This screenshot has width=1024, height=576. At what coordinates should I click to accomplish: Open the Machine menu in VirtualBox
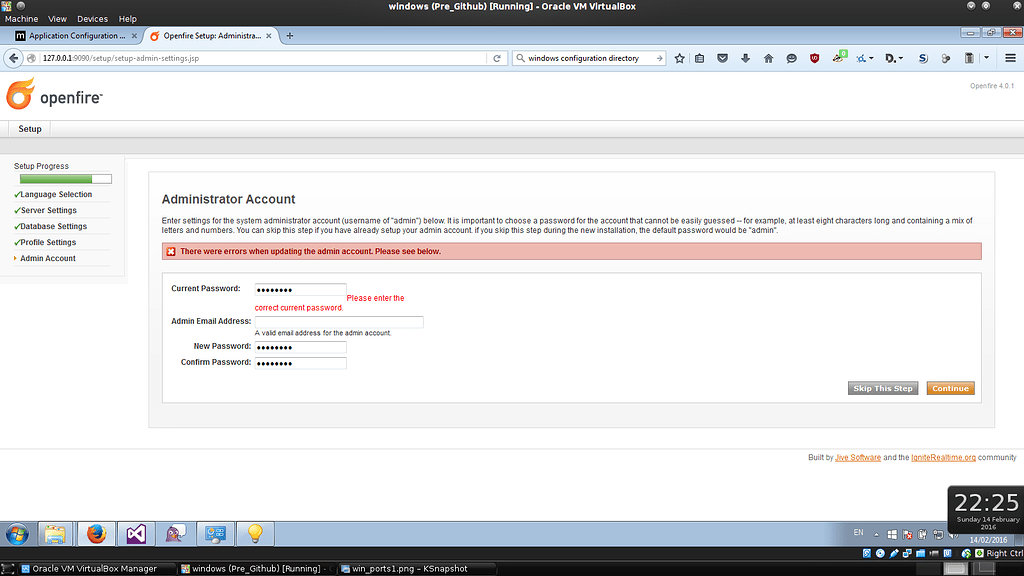[20, 18]
